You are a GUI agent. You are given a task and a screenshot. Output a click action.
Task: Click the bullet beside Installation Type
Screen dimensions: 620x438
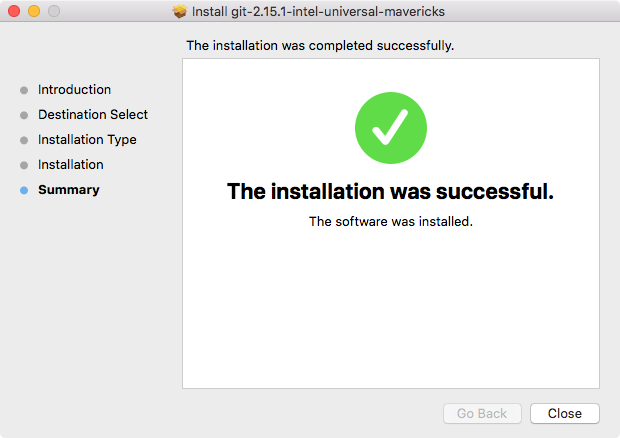click(24, 140)
